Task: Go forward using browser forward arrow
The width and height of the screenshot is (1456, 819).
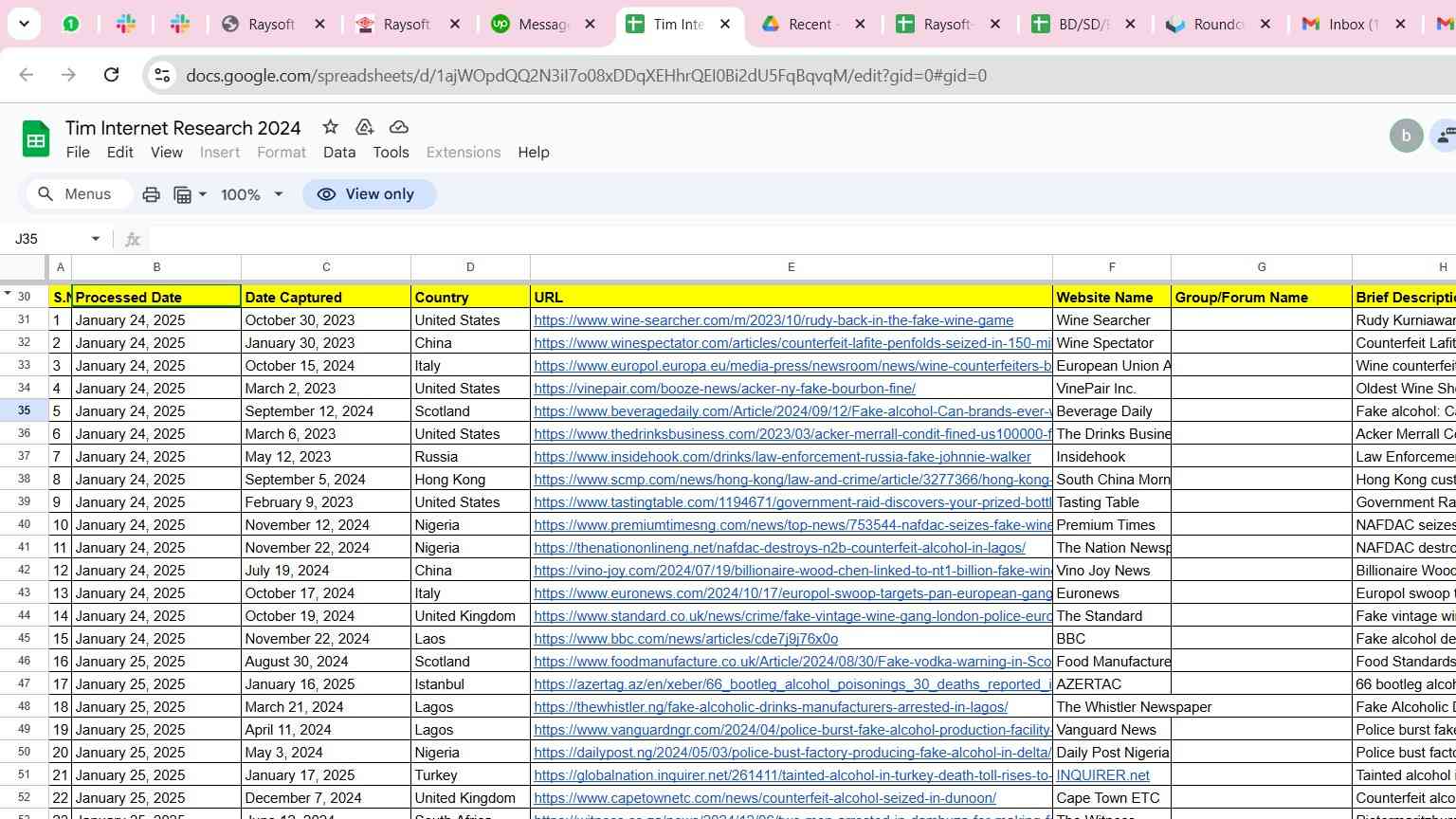Action: [68, 75]
